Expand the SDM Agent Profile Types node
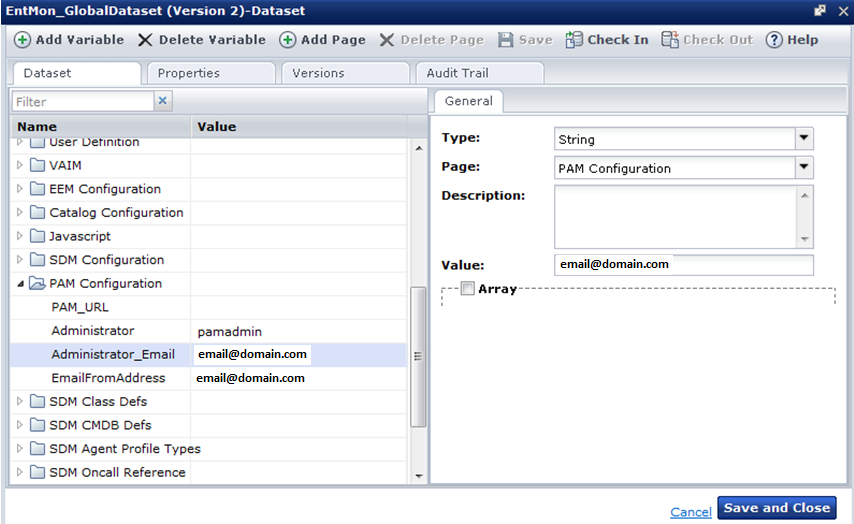 20,448
